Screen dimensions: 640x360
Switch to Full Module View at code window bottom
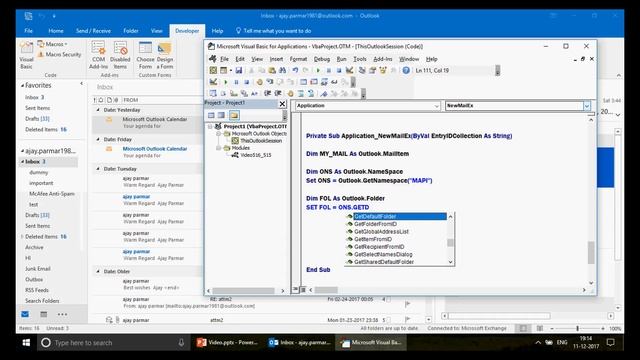[303, 289]
